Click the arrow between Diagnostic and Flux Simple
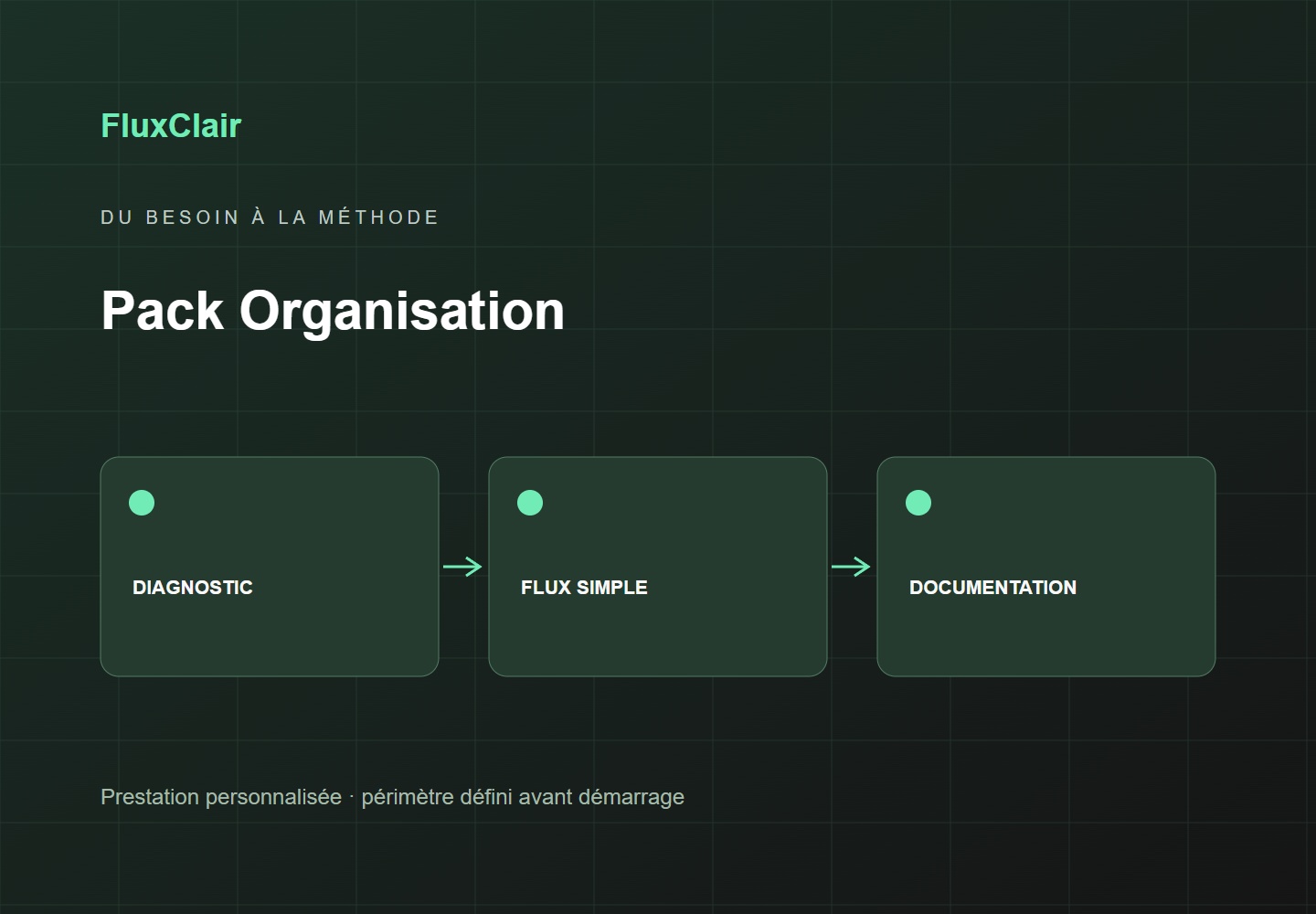 462,567
